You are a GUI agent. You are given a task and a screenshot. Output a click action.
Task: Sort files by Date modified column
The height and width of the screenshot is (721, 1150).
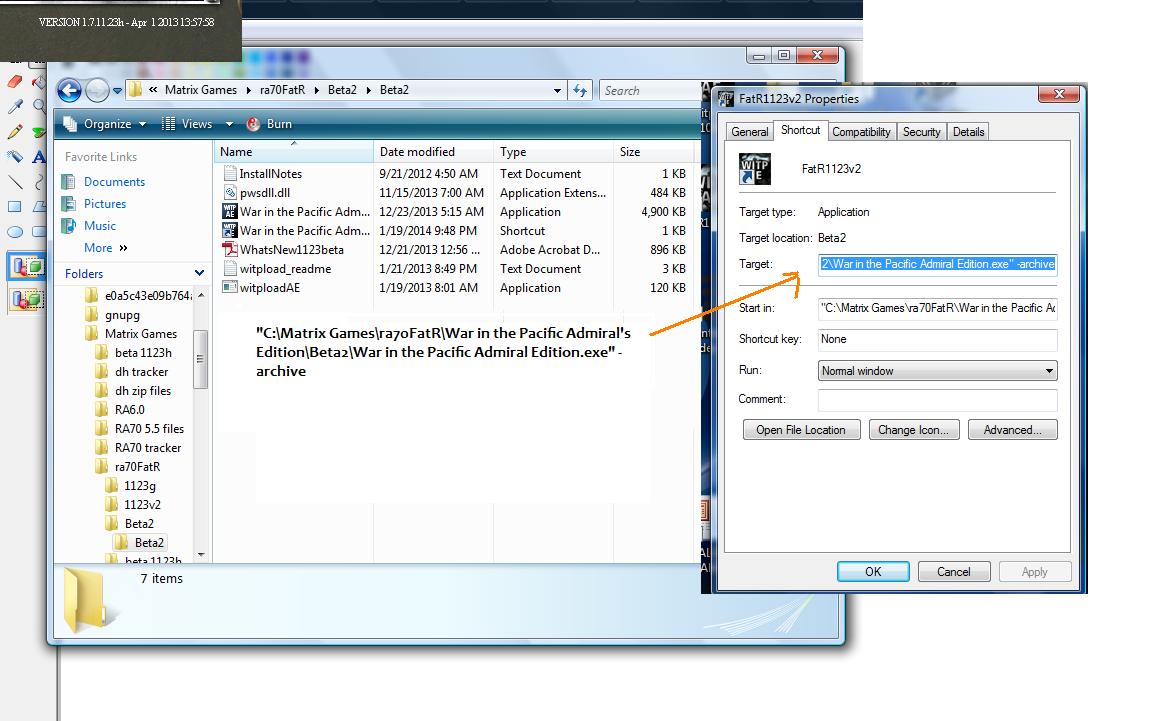[433, 152]
